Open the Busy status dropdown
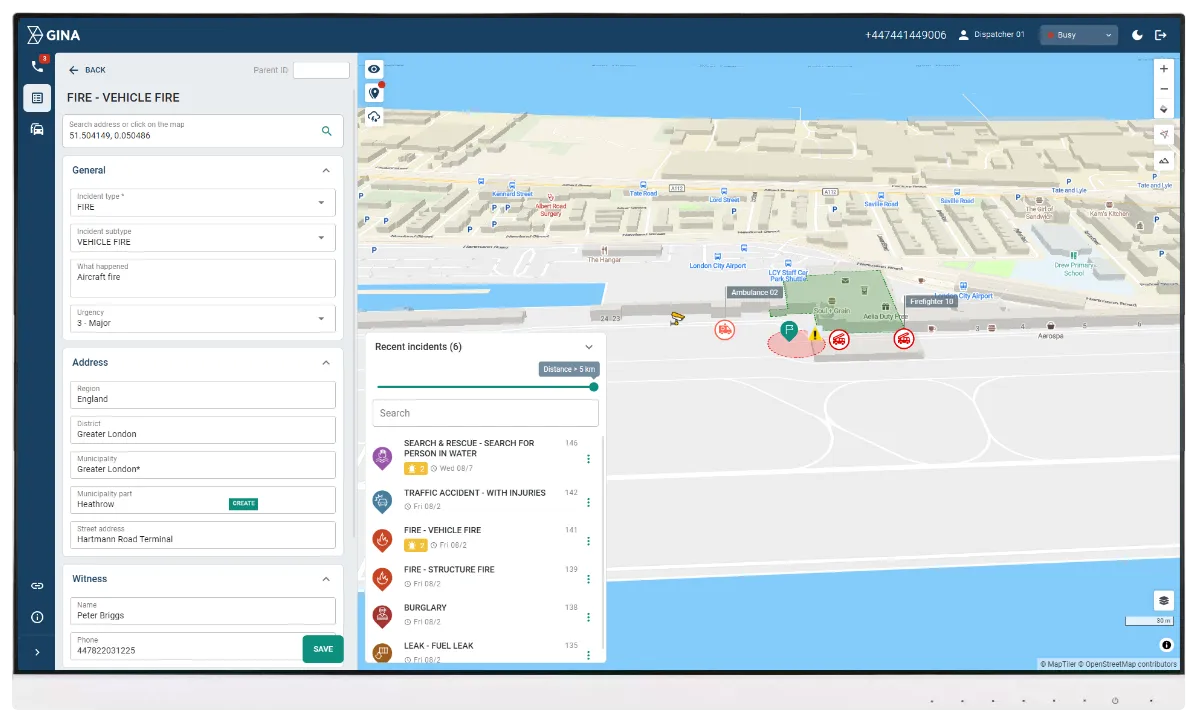1200x718 pixels. click(1078, 34)
